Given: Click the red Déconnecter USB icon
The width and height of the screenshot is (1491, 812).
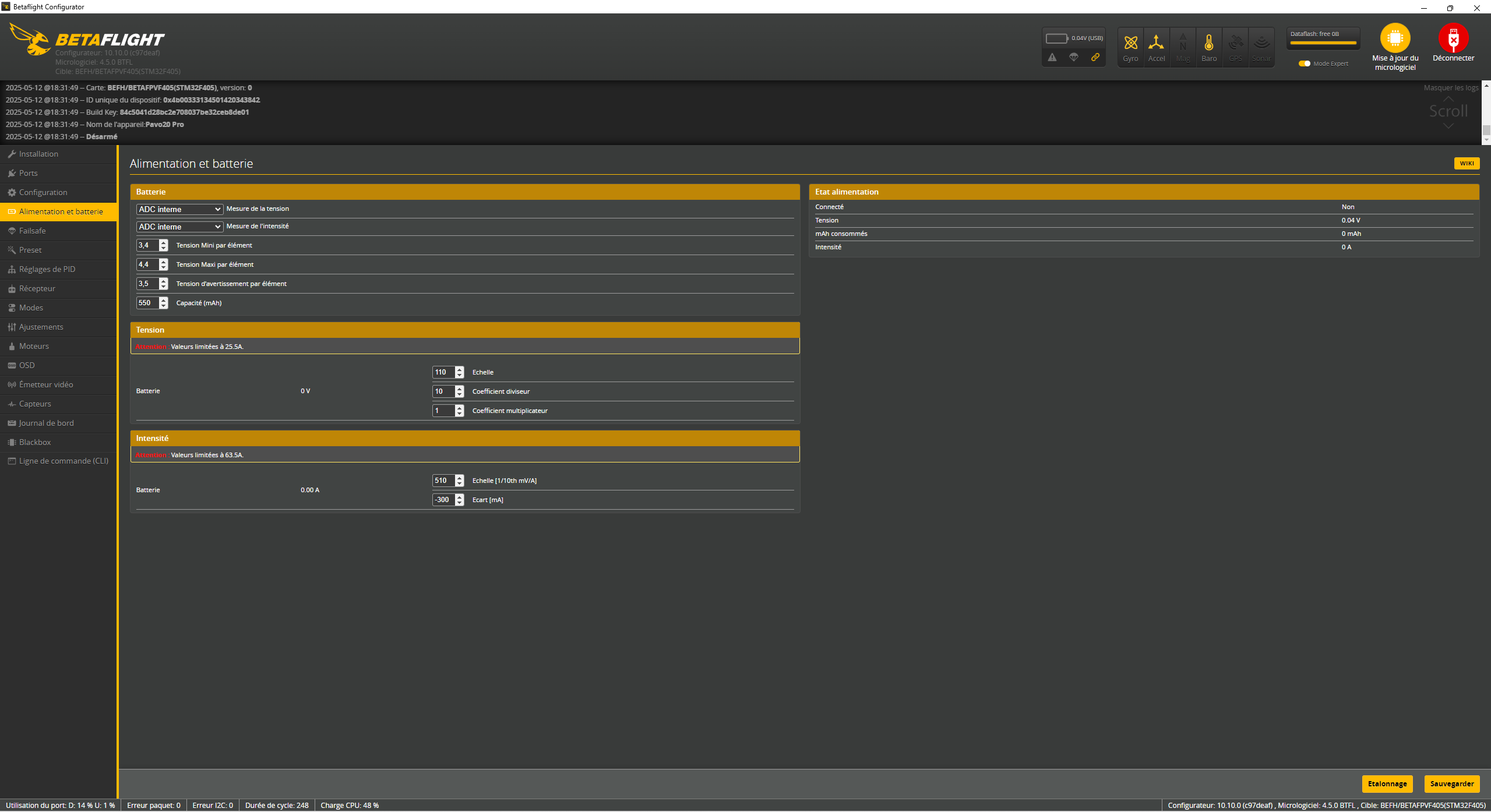Looking at the screenshot, I should tap(1453, 38).
